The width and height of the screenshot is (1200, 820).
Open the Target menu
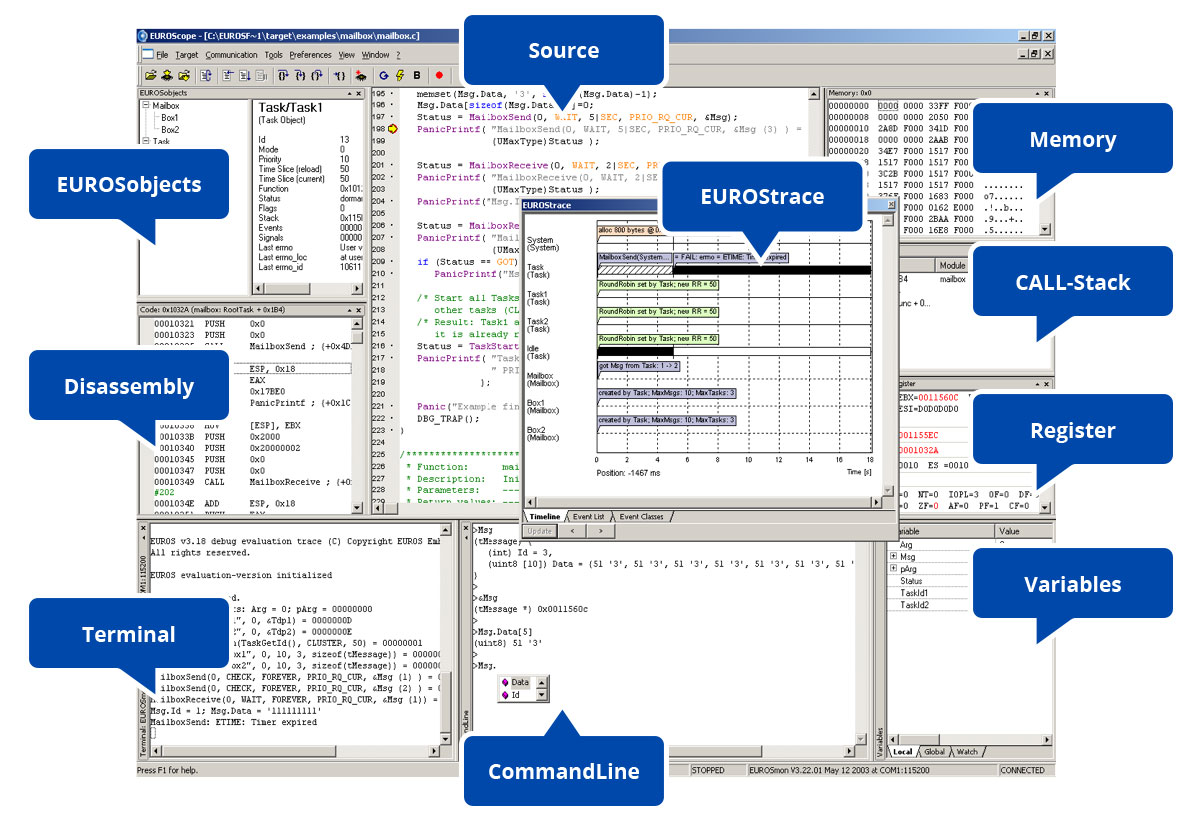(186, 55)
